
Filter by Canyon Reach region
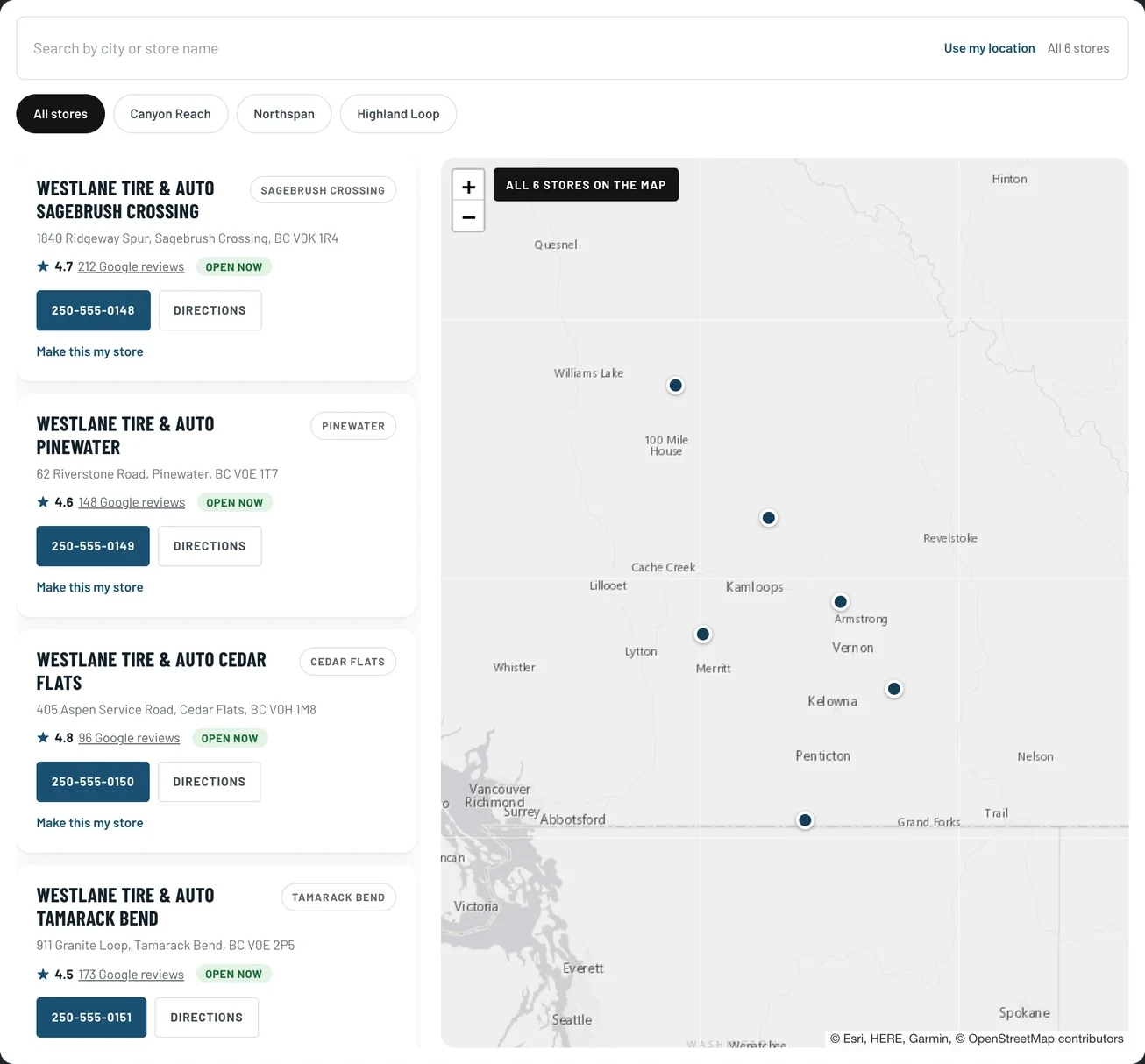171,114
